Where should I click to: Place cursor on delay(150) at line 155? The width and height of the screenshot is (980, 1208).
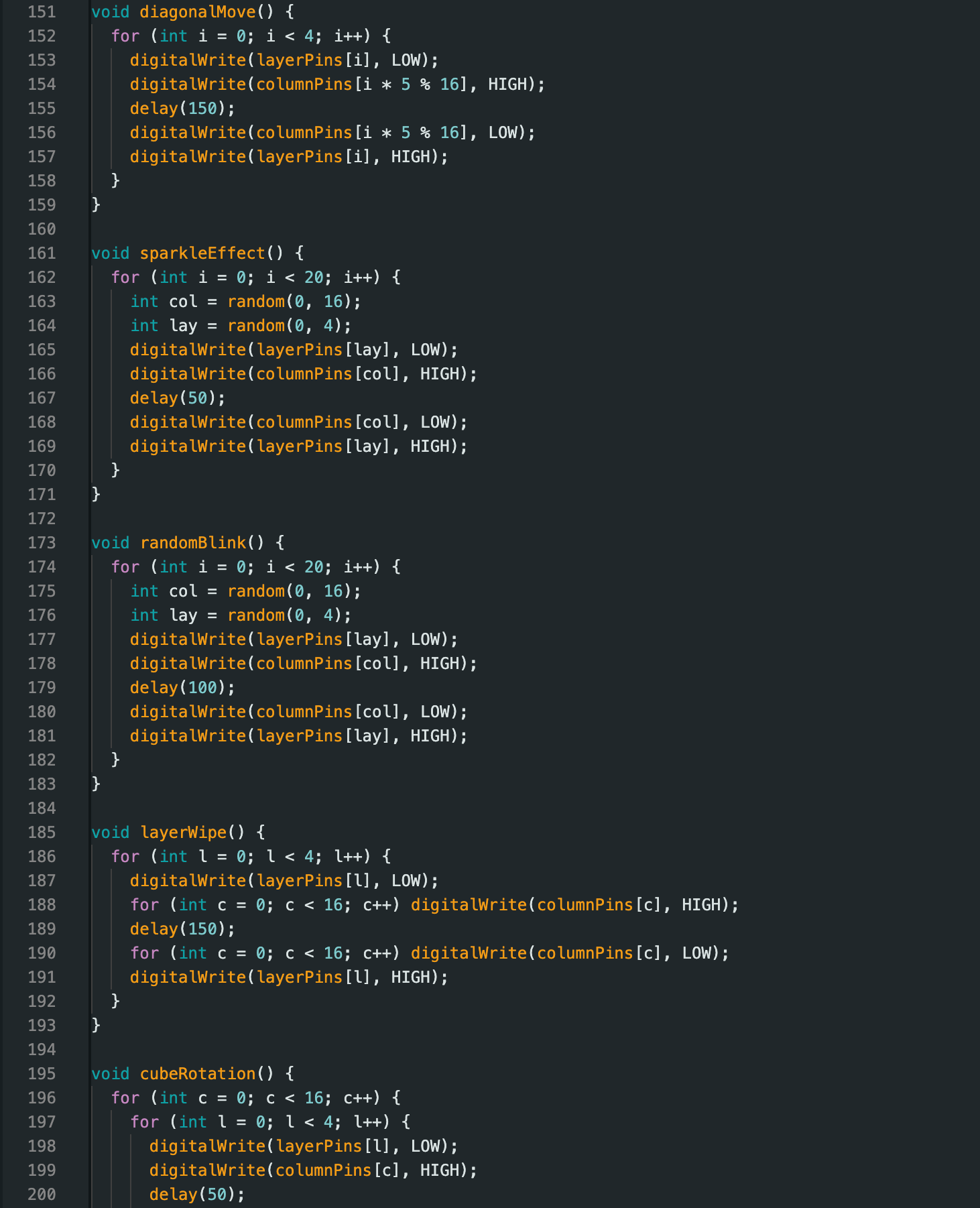178,109
